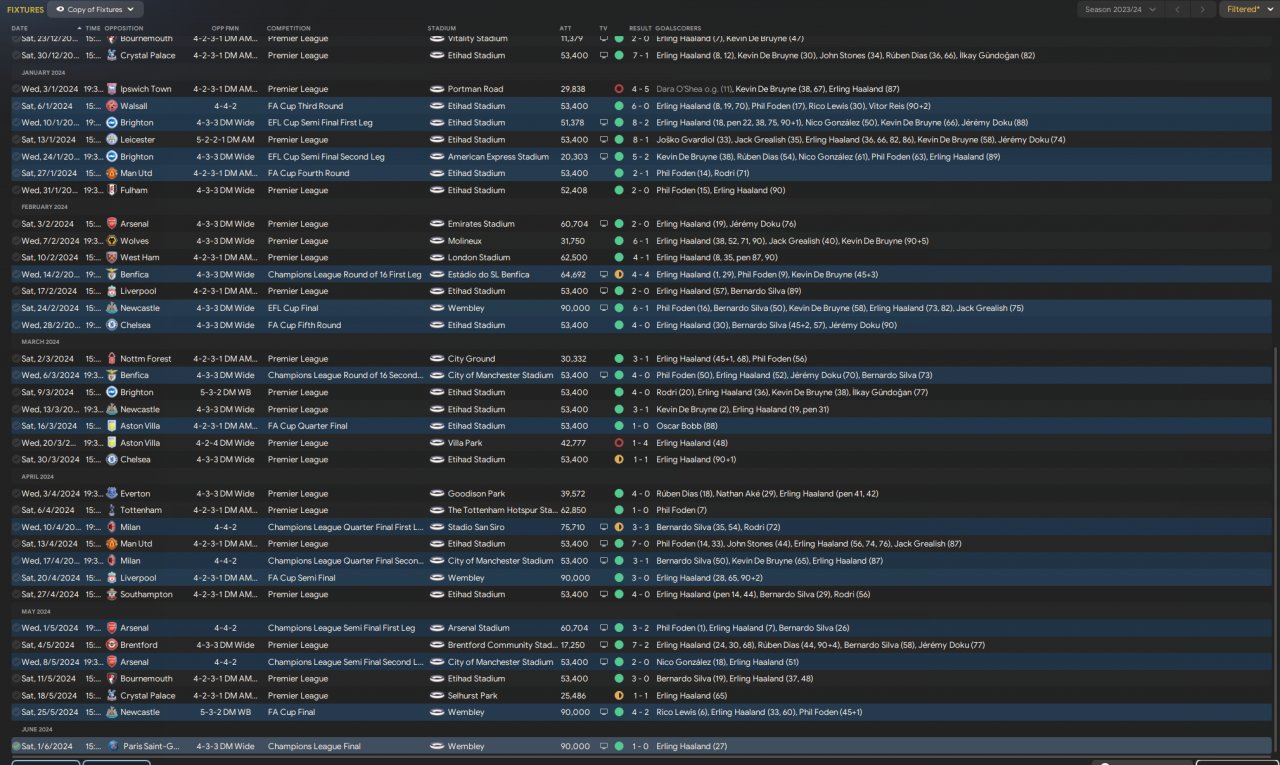Tick the row selector for Sat, 17/2/2024 Liverpool
The image size is (1280, 765).
pyautogui.click(x=16, y=291)
